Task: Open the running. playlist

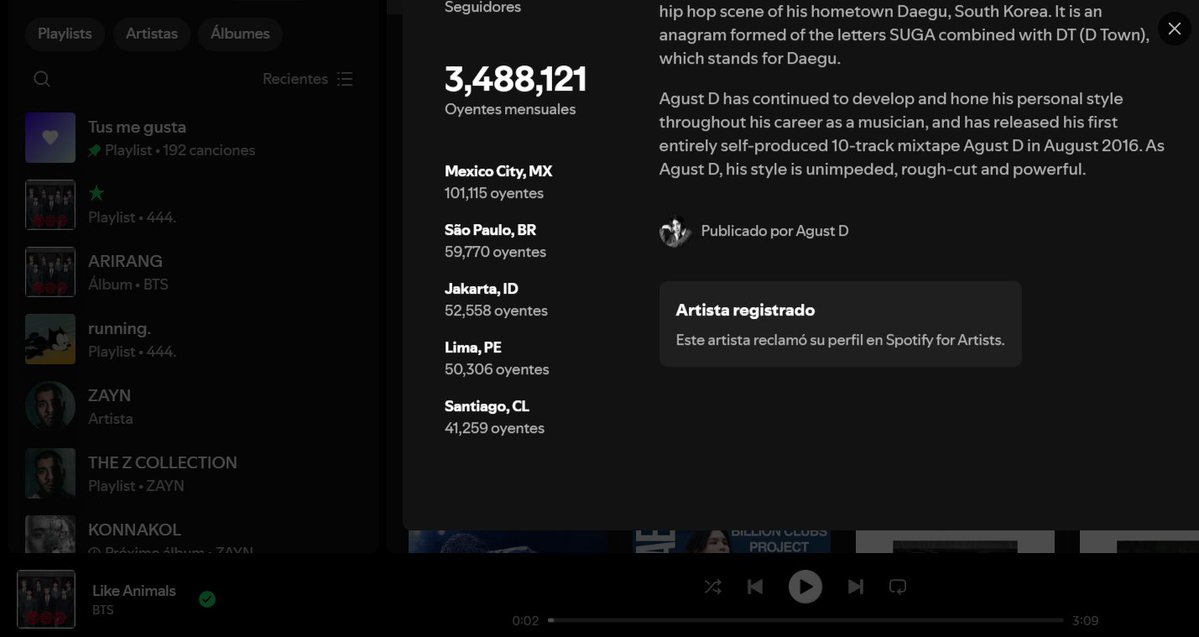Action: tap(195, 340)
